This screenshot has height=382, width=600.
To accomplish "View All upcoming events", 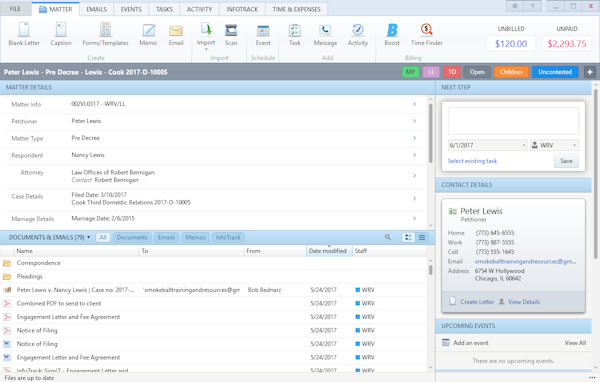I will click(x=575, y=343).
